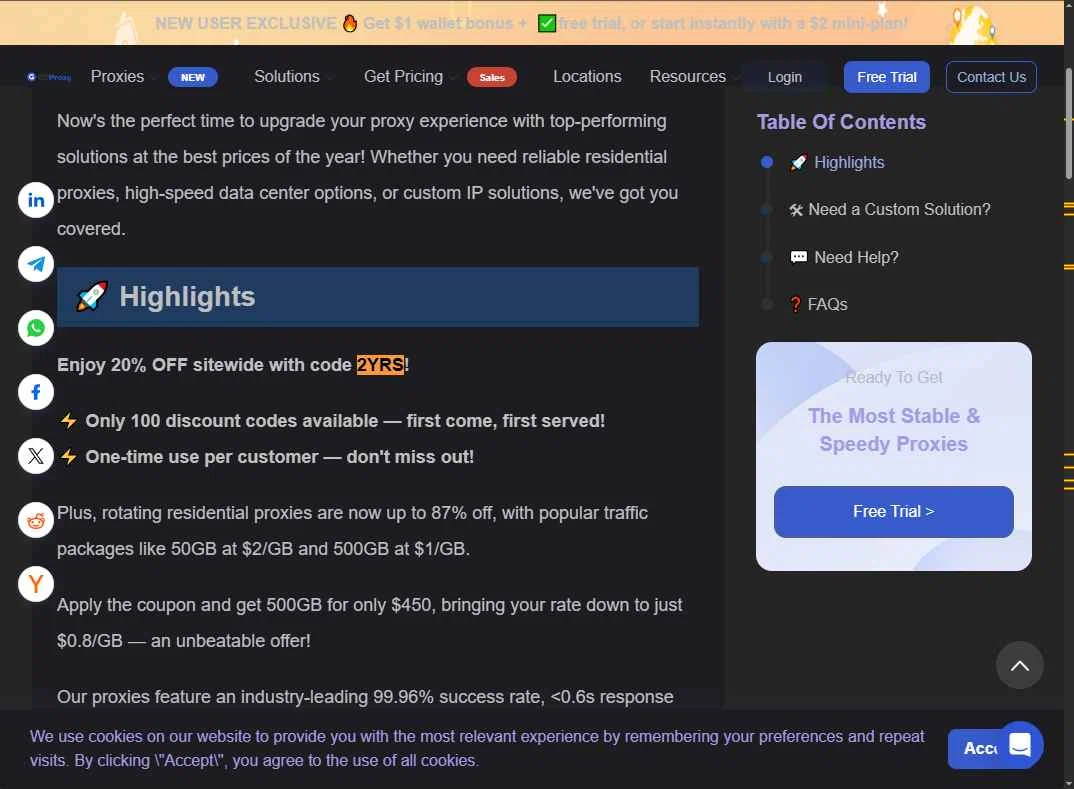
Task: Click the Table Of Contents heading
Action: [x=841, y=122]
